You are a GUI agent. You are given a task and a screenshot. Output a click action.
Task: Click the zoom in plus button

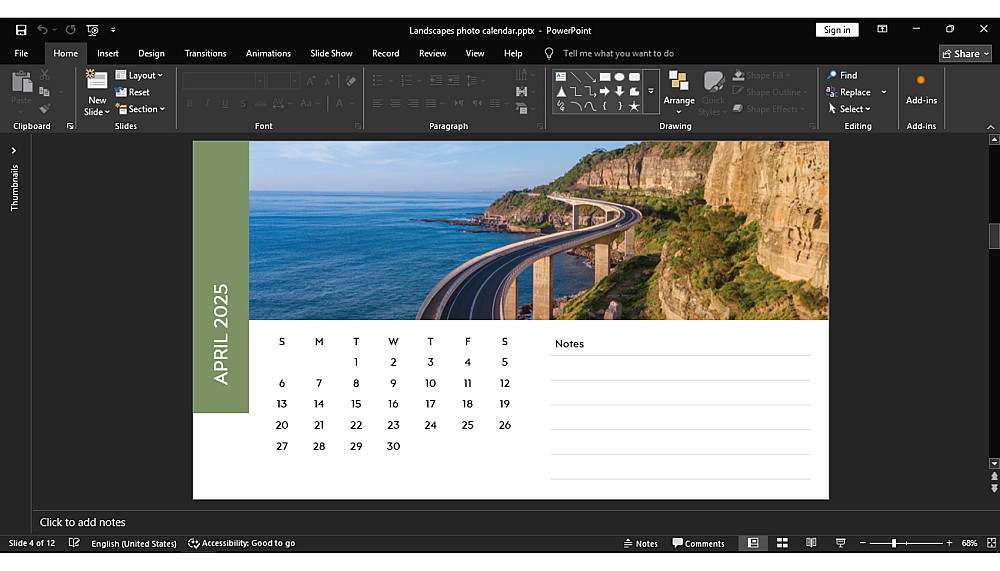950,543
